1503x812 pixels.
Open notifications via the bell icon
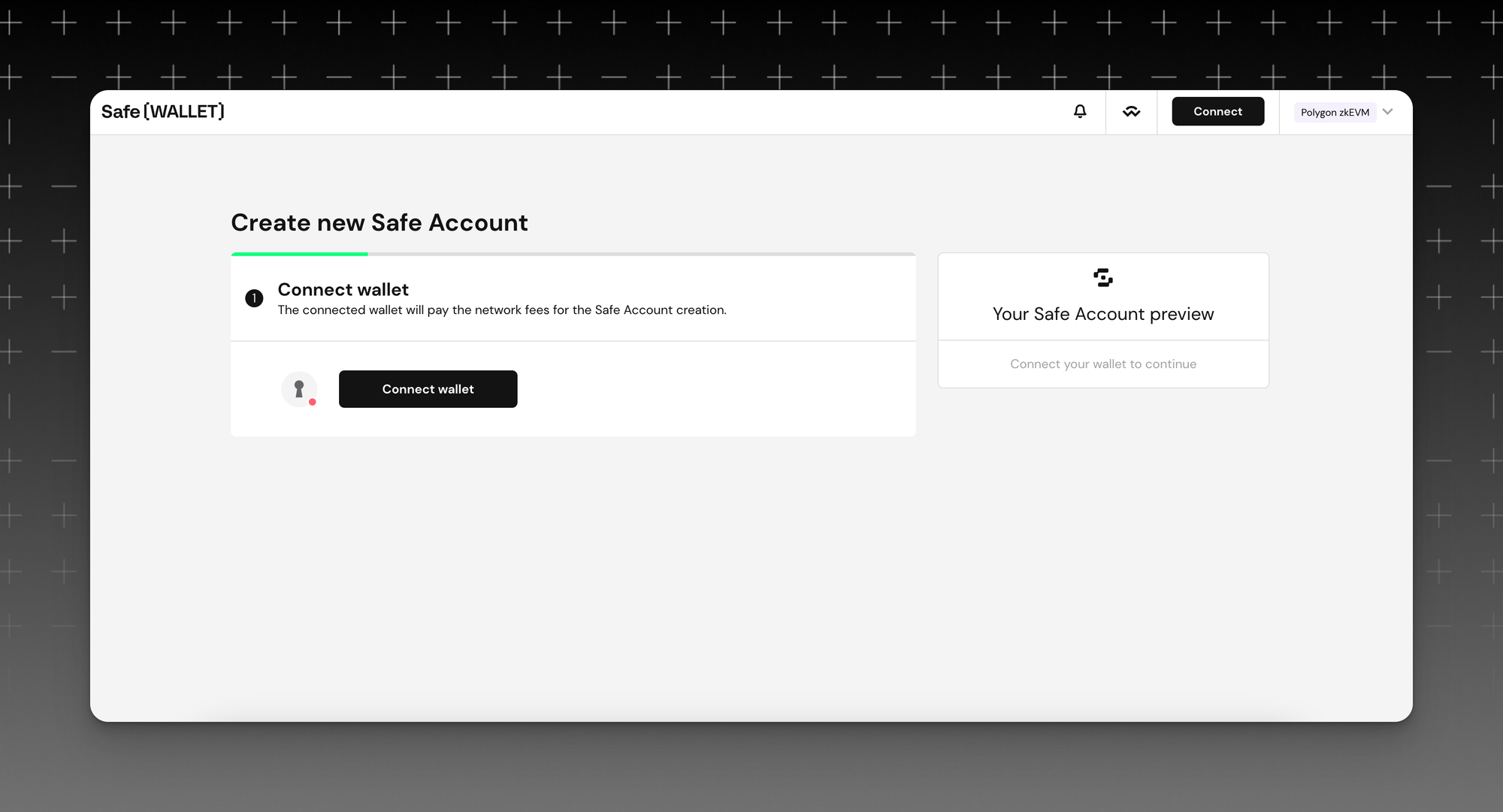tap(1080, 111)
